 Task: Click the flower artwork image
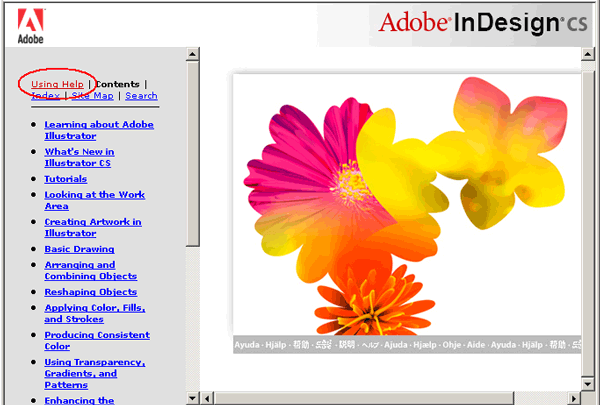[x=407, y=205]
